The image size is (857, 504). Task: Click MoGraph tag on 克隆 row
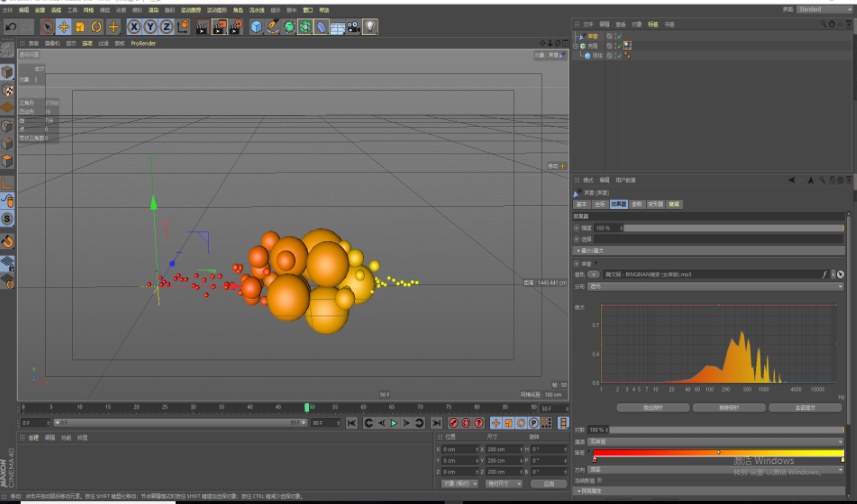coord(627,46)
